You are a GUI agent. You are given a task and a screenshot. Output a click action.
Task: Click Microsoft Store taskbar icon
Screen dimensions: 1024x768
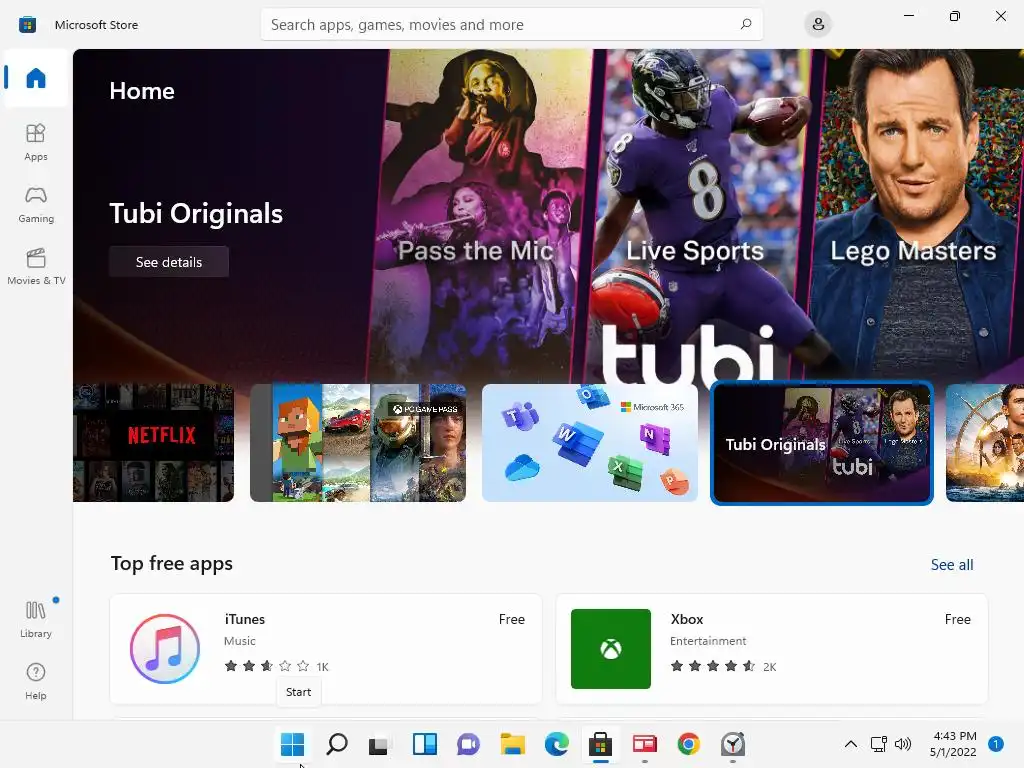600,744
